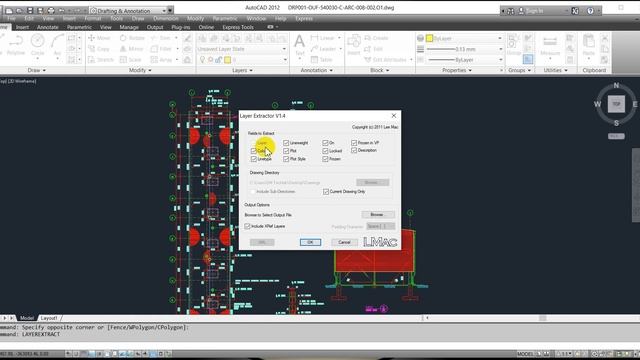This screenshot has width=640, height=360.
Task: Click the yellow ByLayer color swatch in Properties
Action: coord(429,38)
